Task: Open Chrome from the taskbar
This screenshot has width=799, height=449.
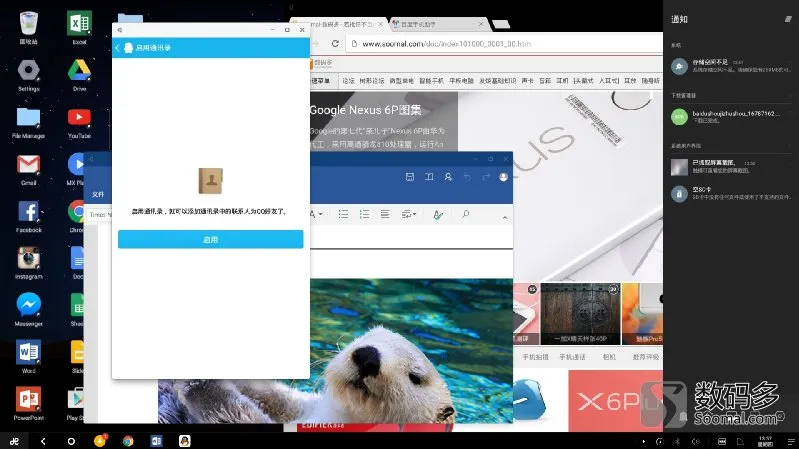Action: 128,441
